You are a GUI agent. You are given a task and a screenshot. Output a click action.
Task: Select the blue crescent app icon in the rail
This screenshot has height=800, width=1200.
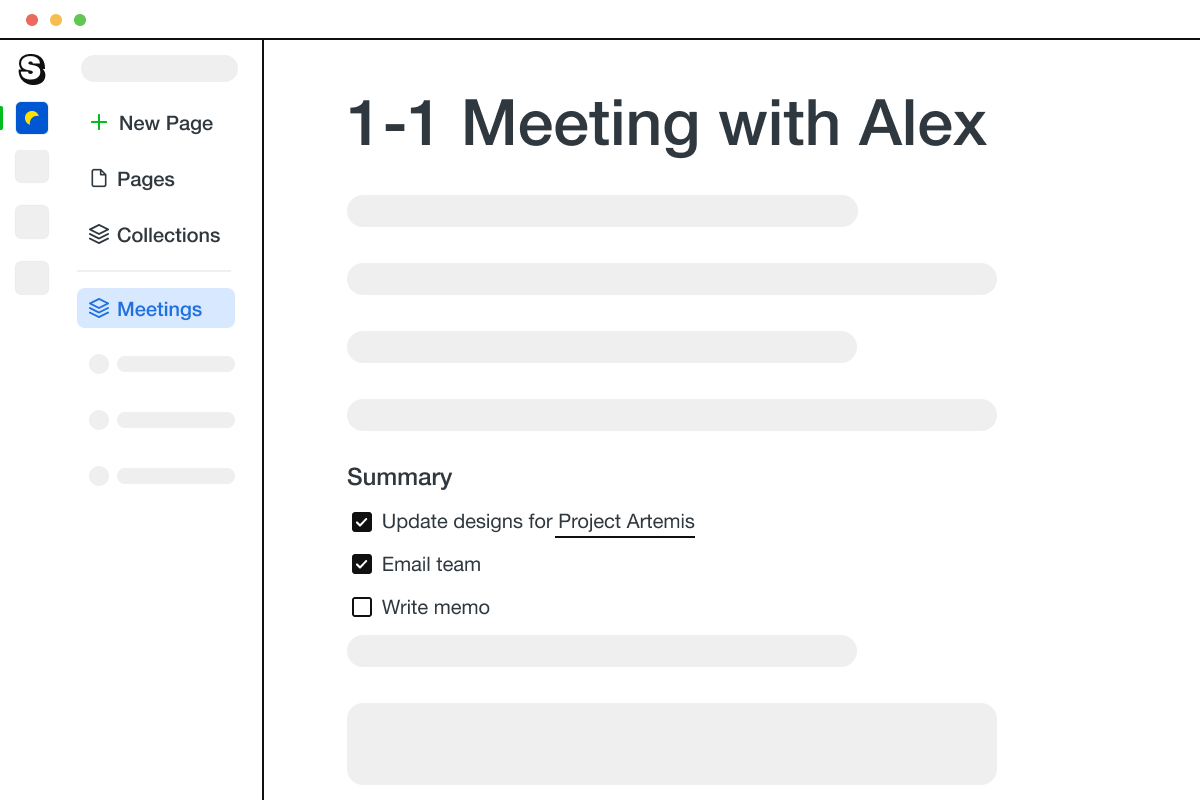[x=31, y=118]
